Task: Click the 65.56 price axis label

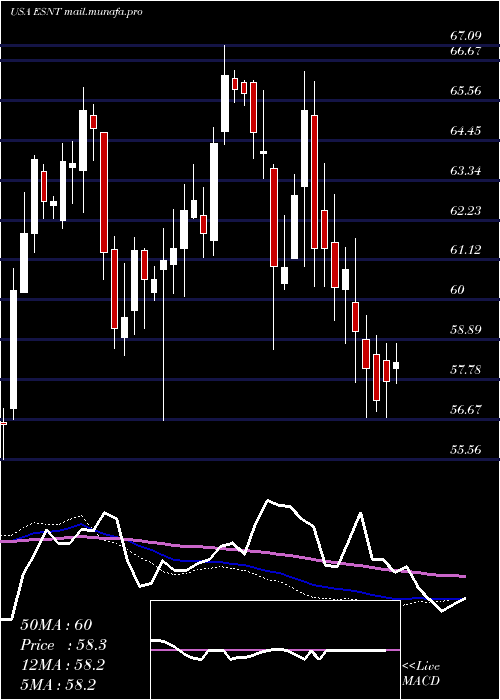Action: 466,91
